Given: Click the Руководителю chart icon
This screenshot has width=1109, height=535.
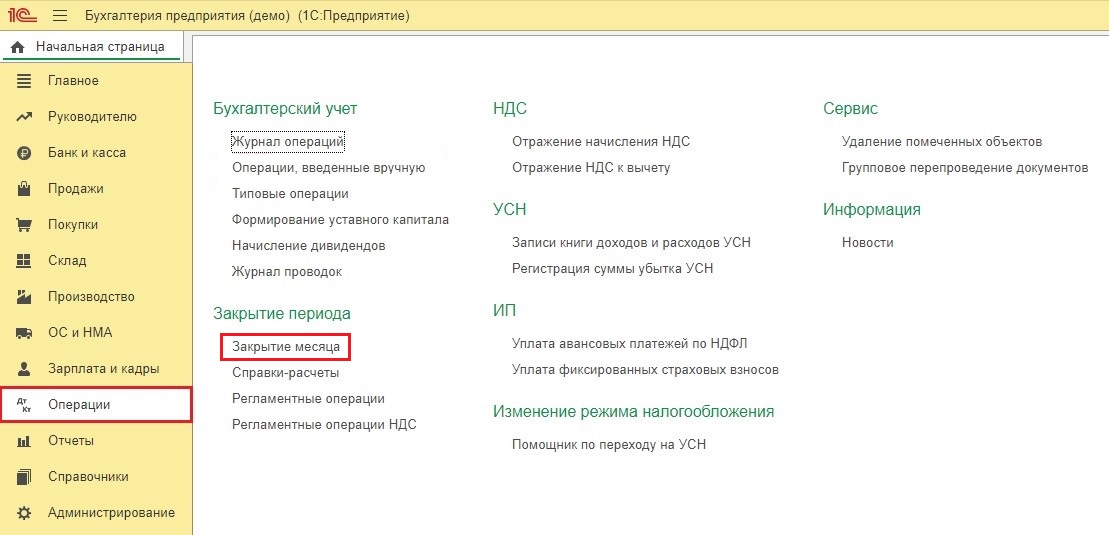Looking at the screenshot, I should (x=24, y=117).
